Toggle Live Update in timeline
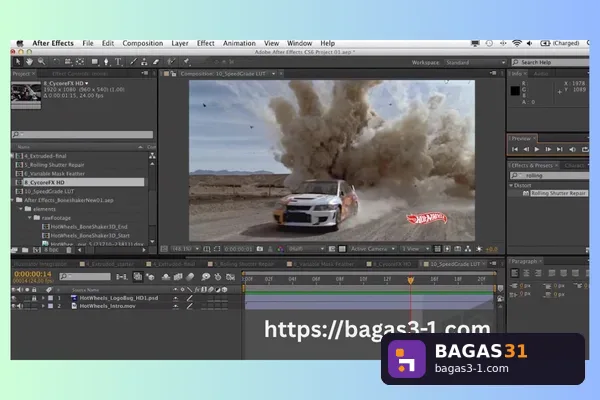600x400 pixels. (138, 276)
